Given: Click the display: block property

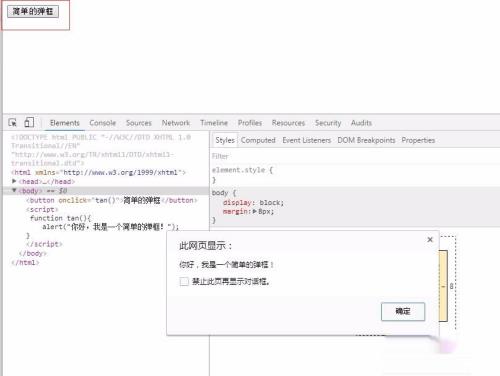Looking at the screenshot, I should pyautogui.click(x=253, y=203).
